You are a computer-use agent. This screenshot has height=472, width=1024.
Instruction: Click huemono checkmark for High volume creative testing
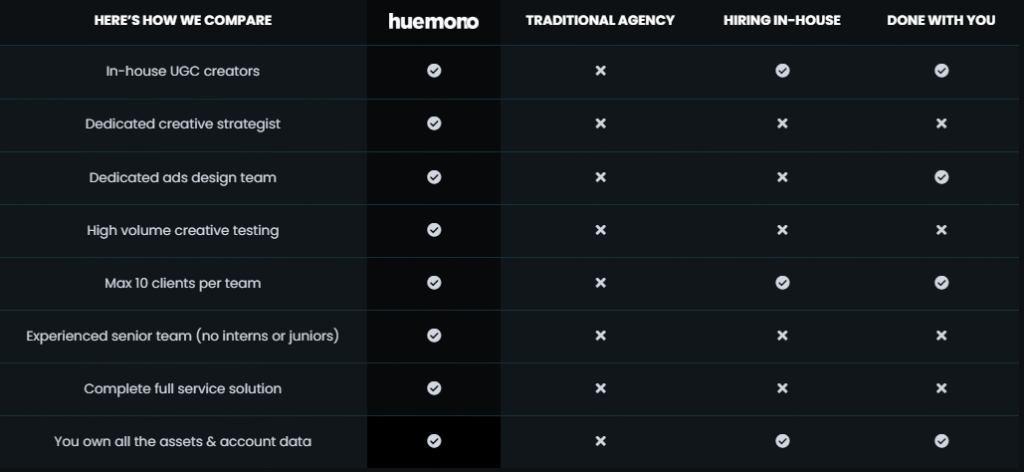(x=434, y=230)
